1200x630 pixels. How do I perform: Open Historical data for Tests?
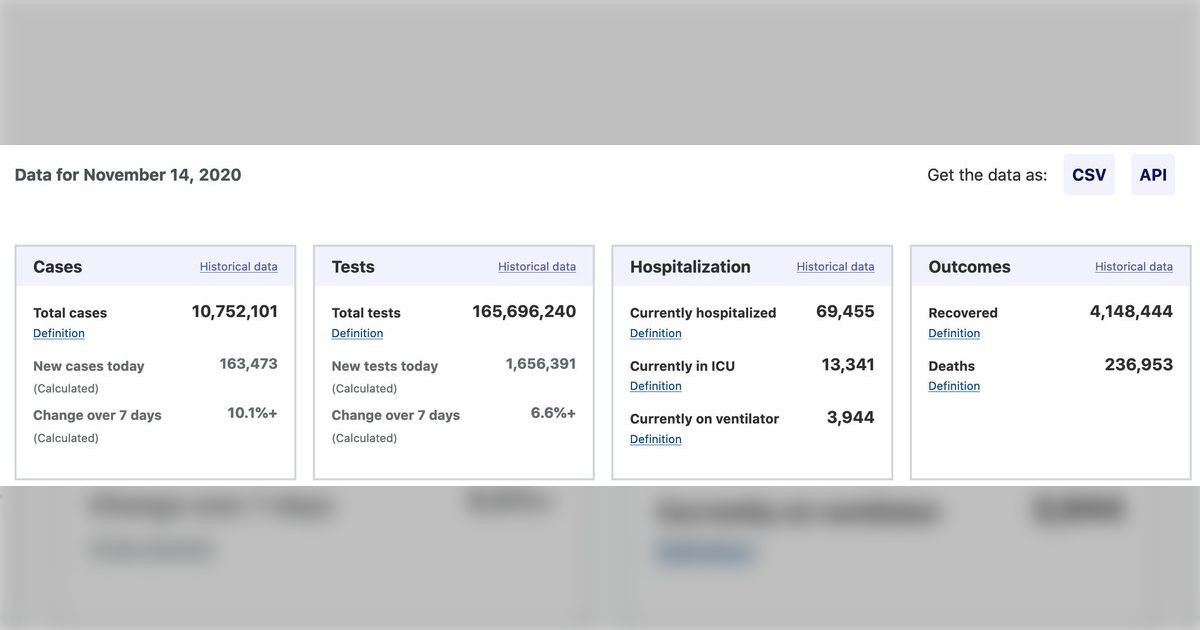[537, 267]
